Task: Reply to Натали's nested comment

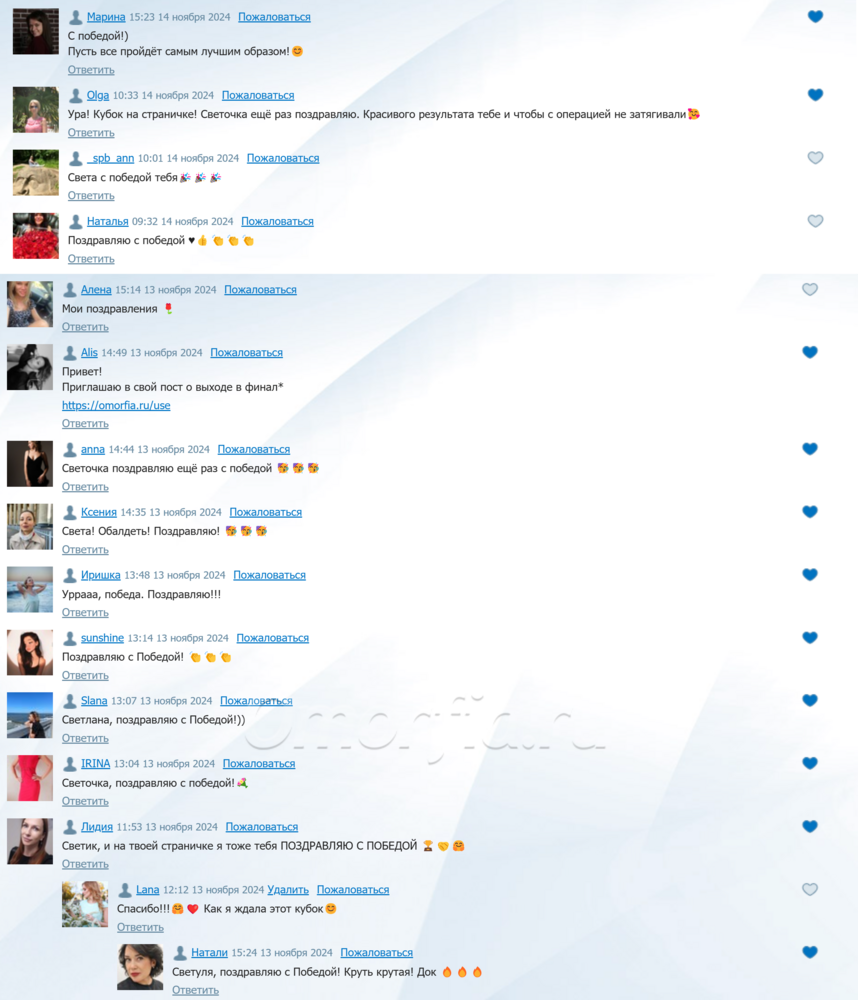Action: [x=195, y=990]
